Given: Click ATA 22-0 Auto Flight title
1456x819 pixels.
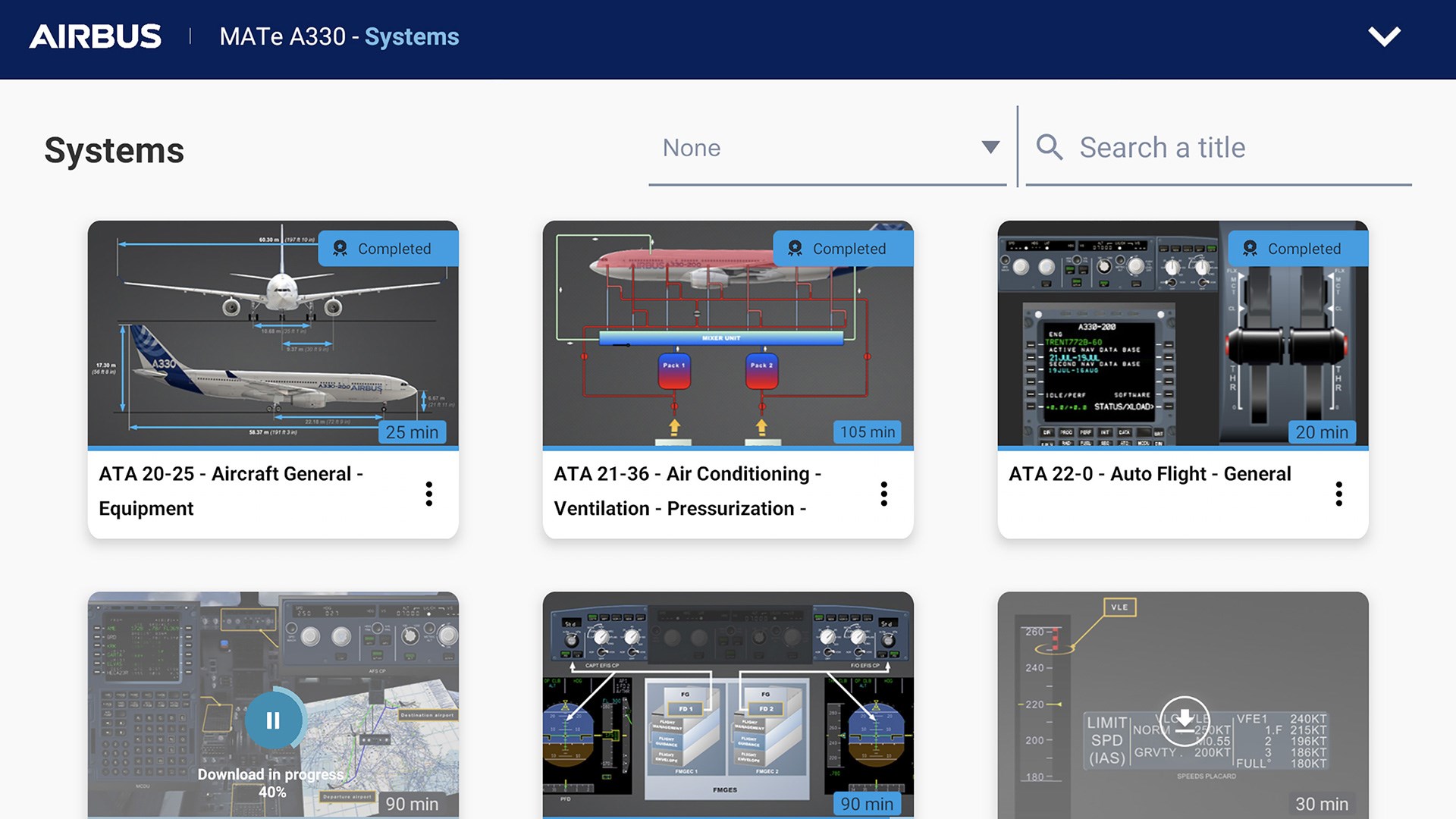Looking at the screenshot, I should click(1150, 474).
